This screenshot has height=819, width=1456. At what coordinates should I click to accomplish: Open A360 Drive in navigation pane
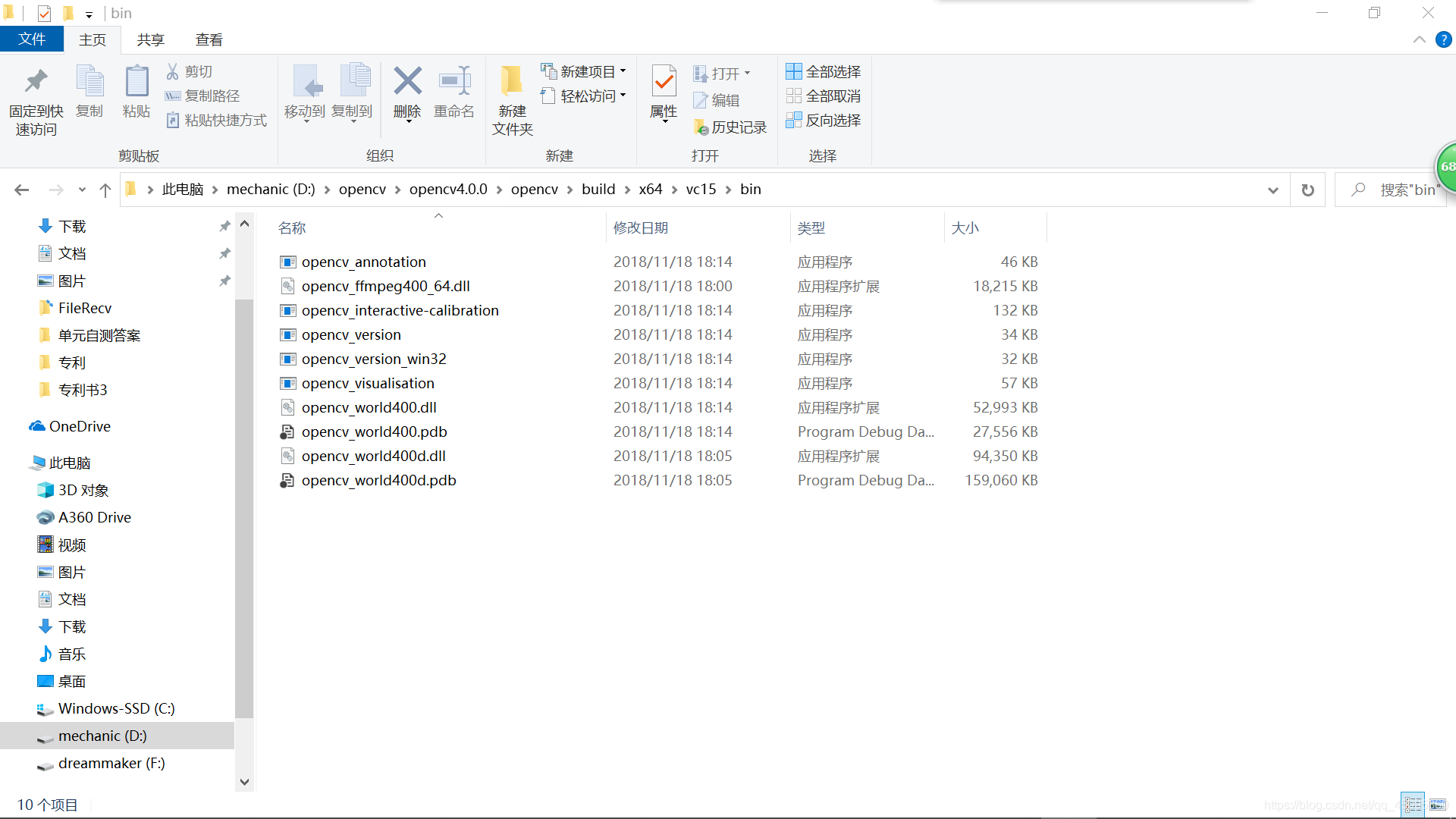tap(84, 517)
